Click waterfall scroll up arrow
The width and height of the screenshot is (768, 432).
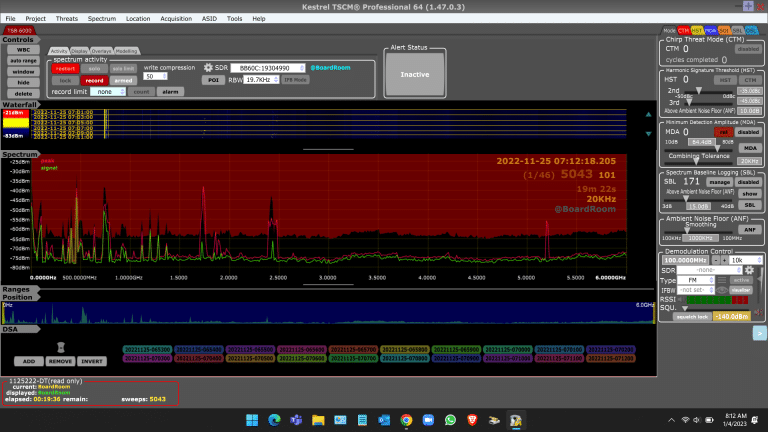pos(648,114)
